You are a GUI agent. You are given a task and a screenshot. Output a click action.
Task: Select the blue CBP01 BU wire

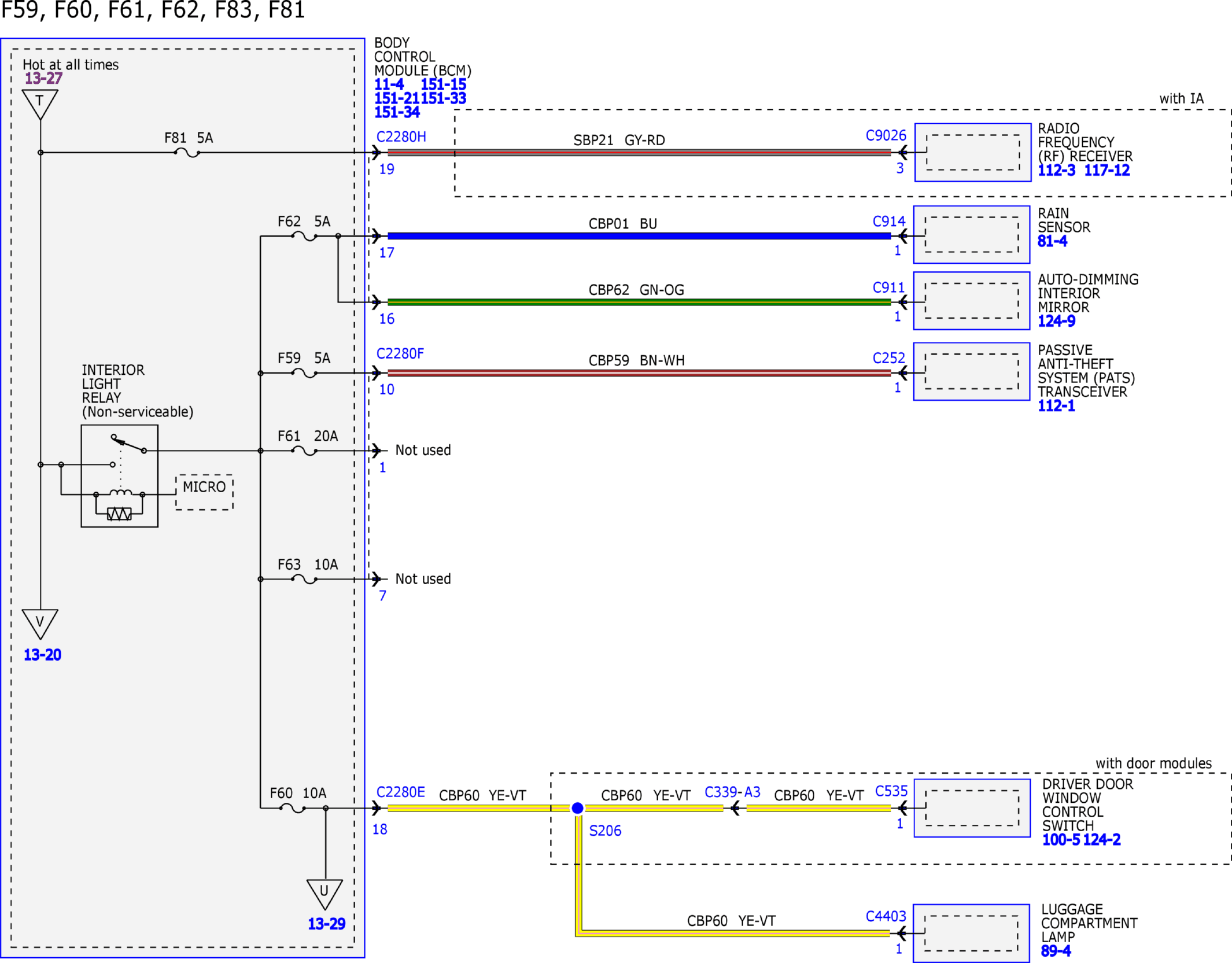coord(639,236)
